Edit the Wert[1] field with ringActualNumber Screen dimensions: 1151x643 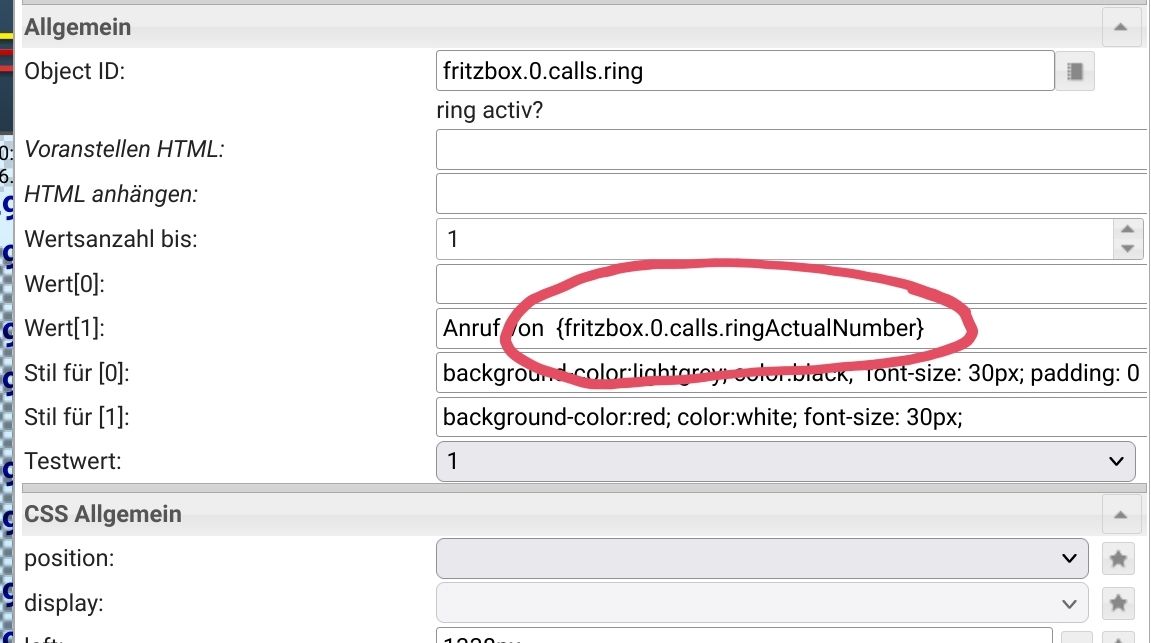pos(790,328)
